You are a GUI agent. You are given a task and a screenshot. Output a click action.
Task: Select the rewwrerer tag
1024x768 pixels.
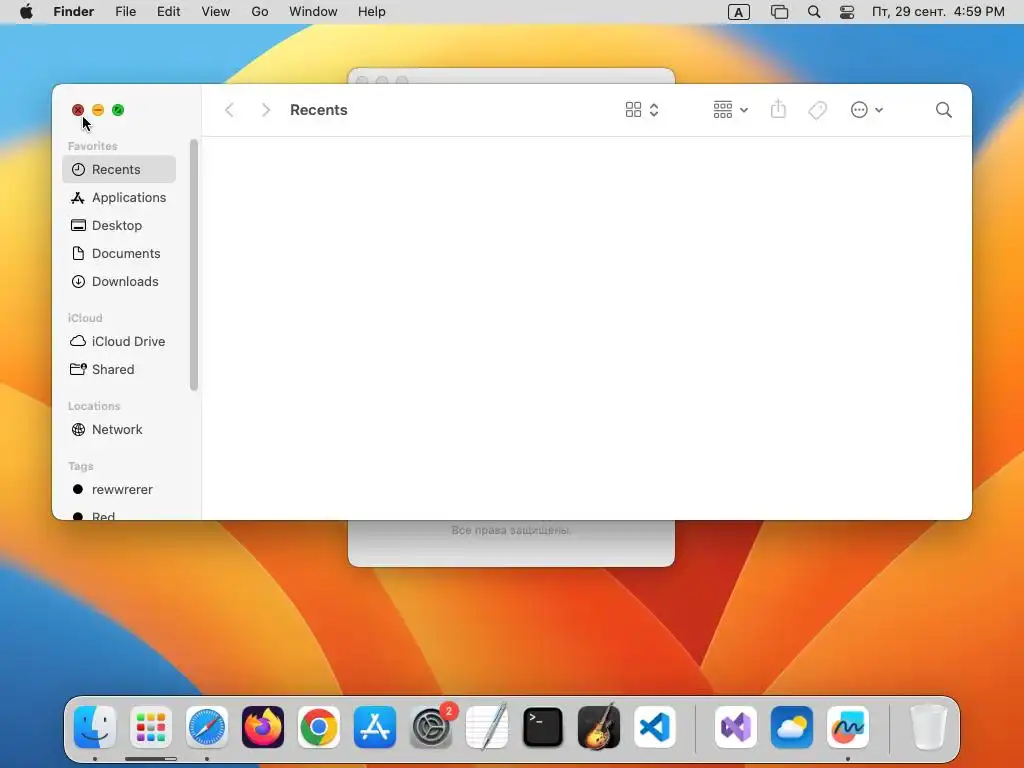tap(119, 490)
